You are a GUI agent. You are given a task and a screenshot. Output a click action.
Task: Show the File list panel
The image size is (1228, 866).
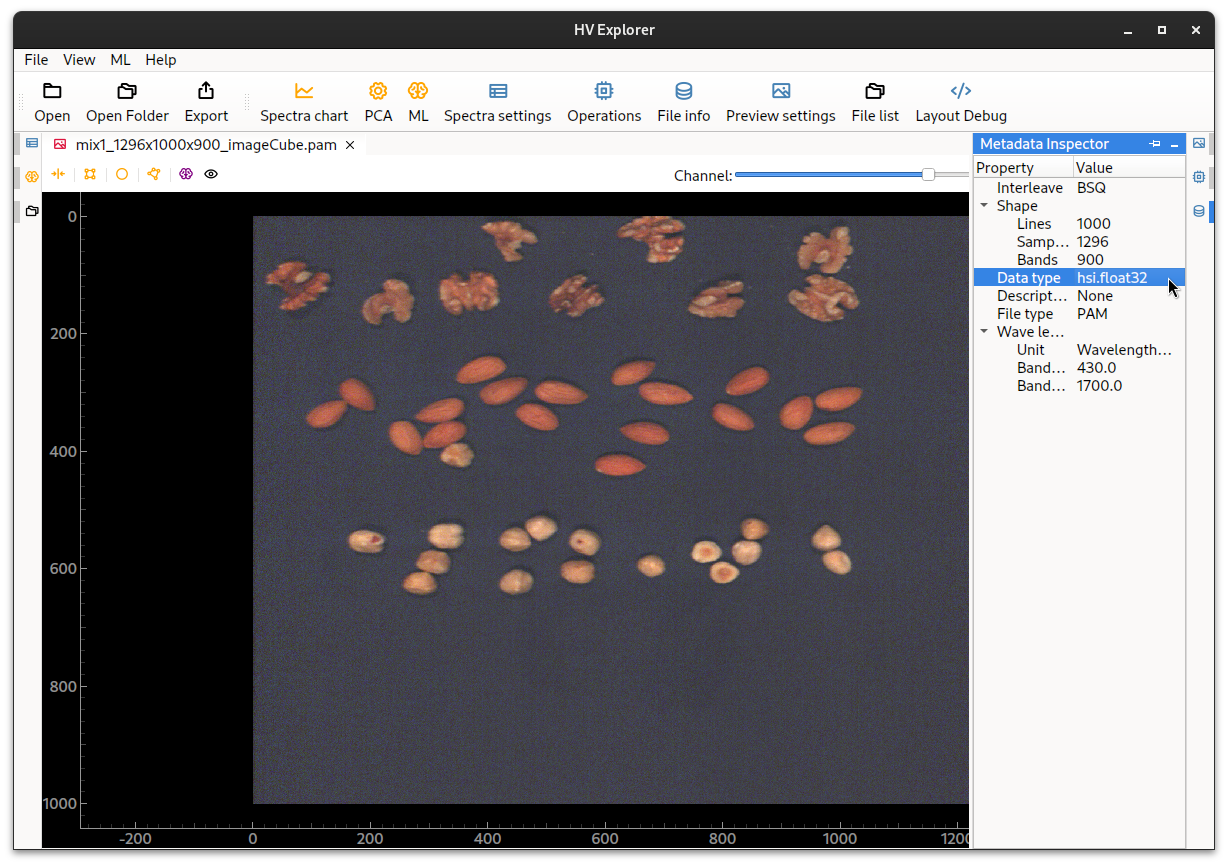click(875, 103)
